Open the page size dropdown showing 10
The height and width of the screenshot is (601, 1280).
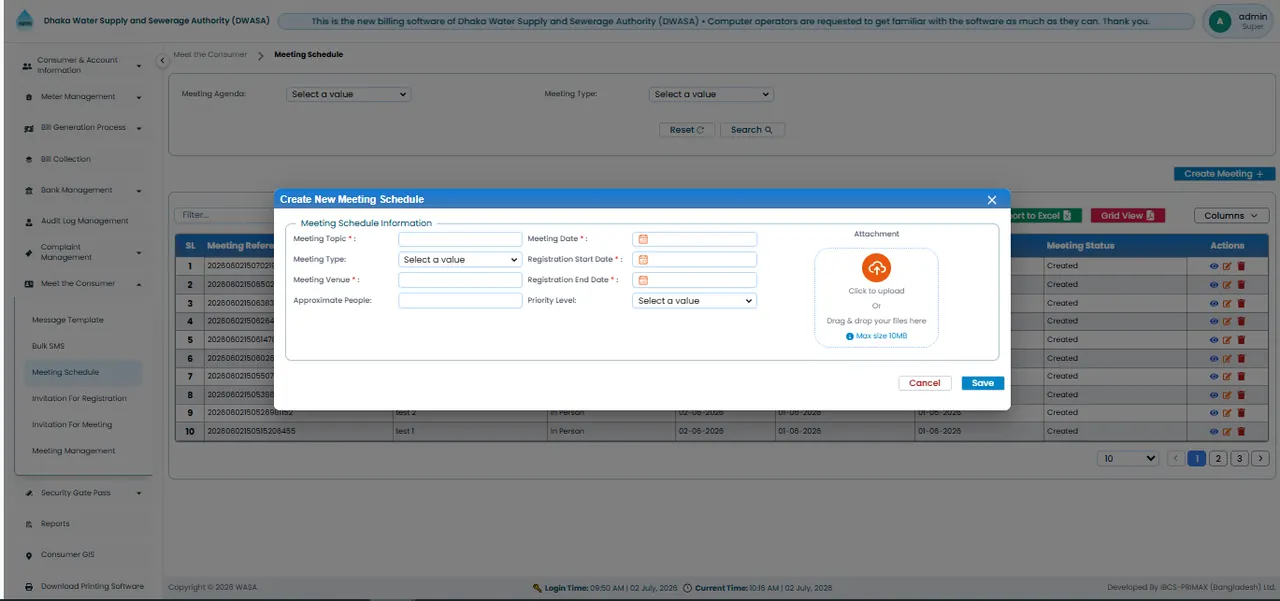click(1128, 459)
